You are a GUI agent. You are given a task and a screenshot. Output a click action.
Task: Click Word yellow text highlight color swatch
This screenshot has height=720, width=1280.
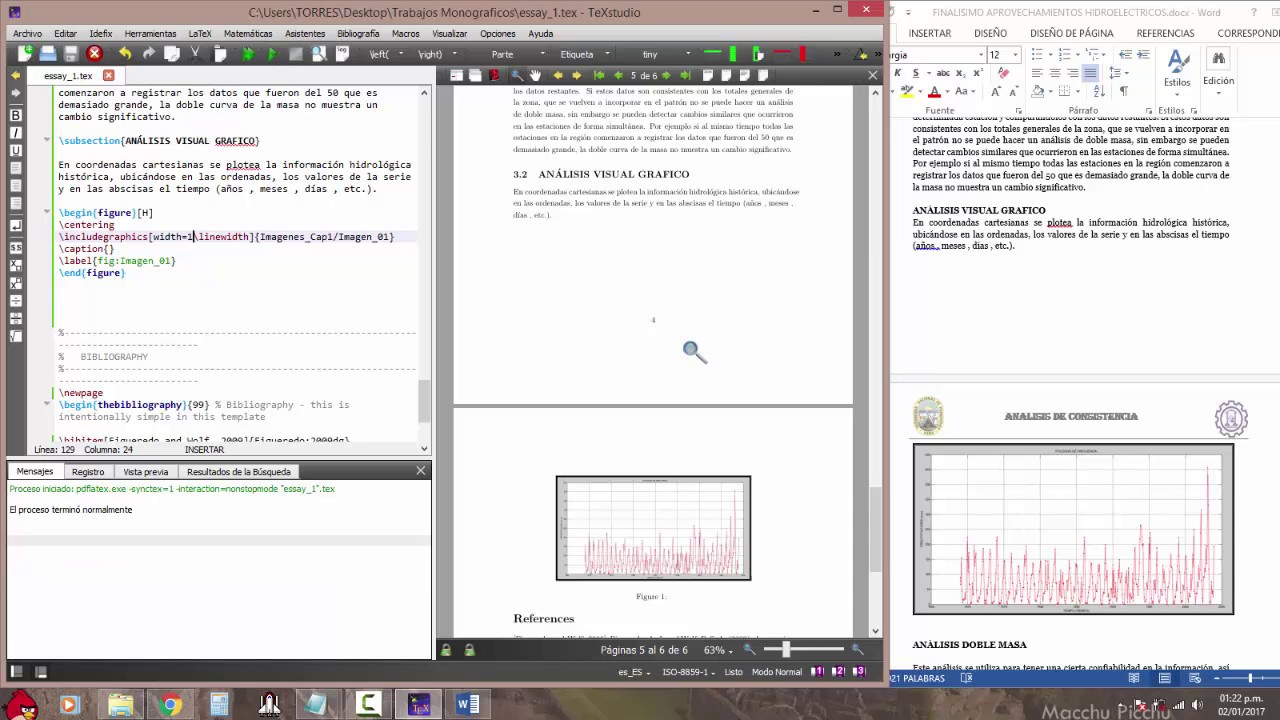click(x=907, y=92)
